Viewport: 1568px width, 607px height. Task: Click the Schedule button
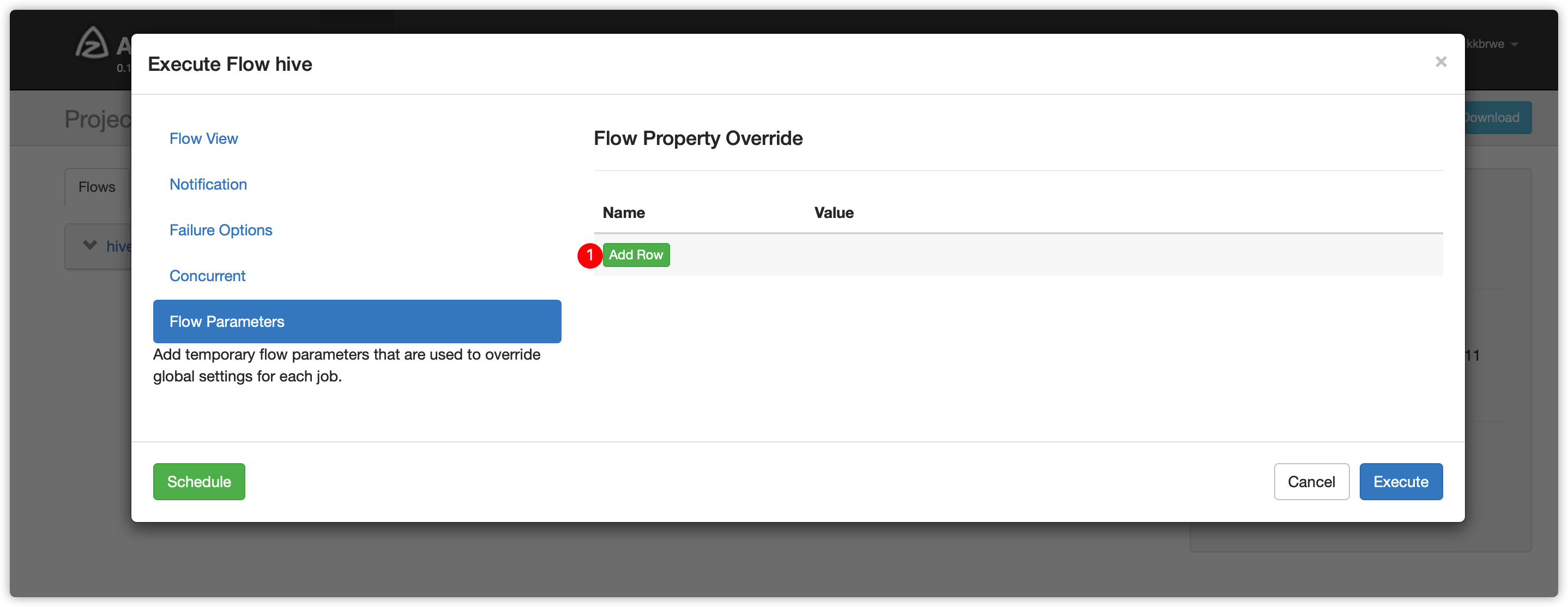199,481
